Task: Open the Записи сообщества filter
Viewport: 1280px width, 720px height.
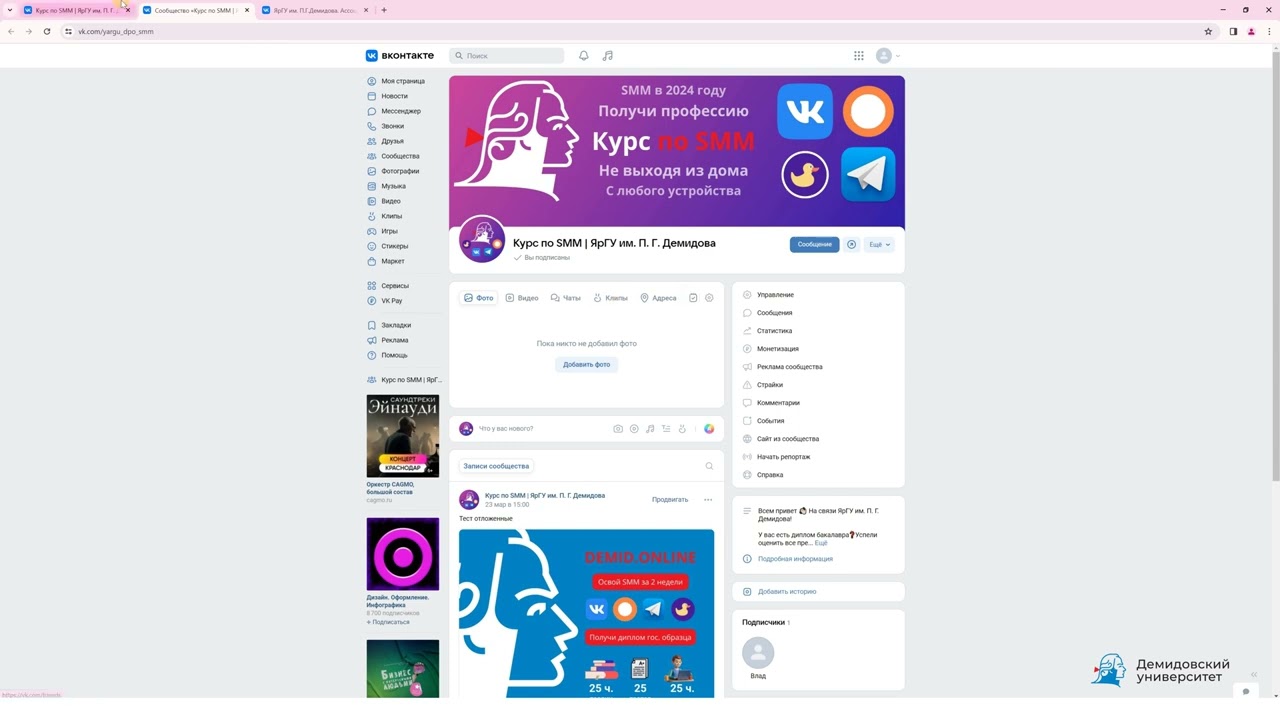Action: pos(496,466)
